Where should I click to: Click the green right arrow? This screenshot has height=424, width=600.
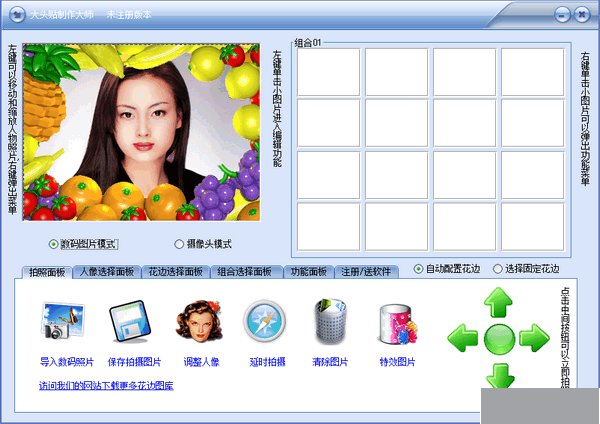pyautogui.click(x=534, y=338)
